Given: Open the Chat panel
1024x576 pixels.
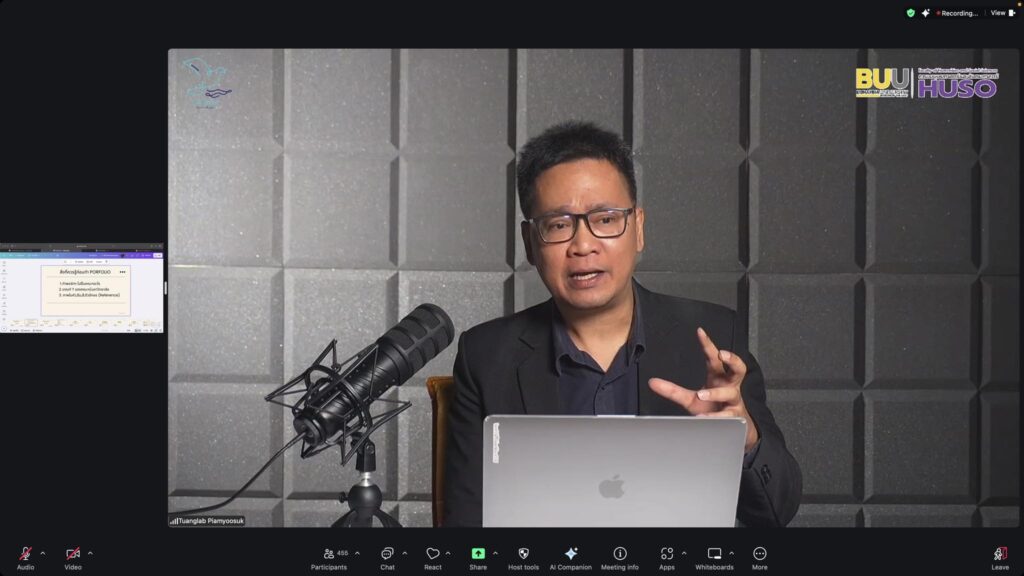Looking at the screenshot, I should click(387, 554).
